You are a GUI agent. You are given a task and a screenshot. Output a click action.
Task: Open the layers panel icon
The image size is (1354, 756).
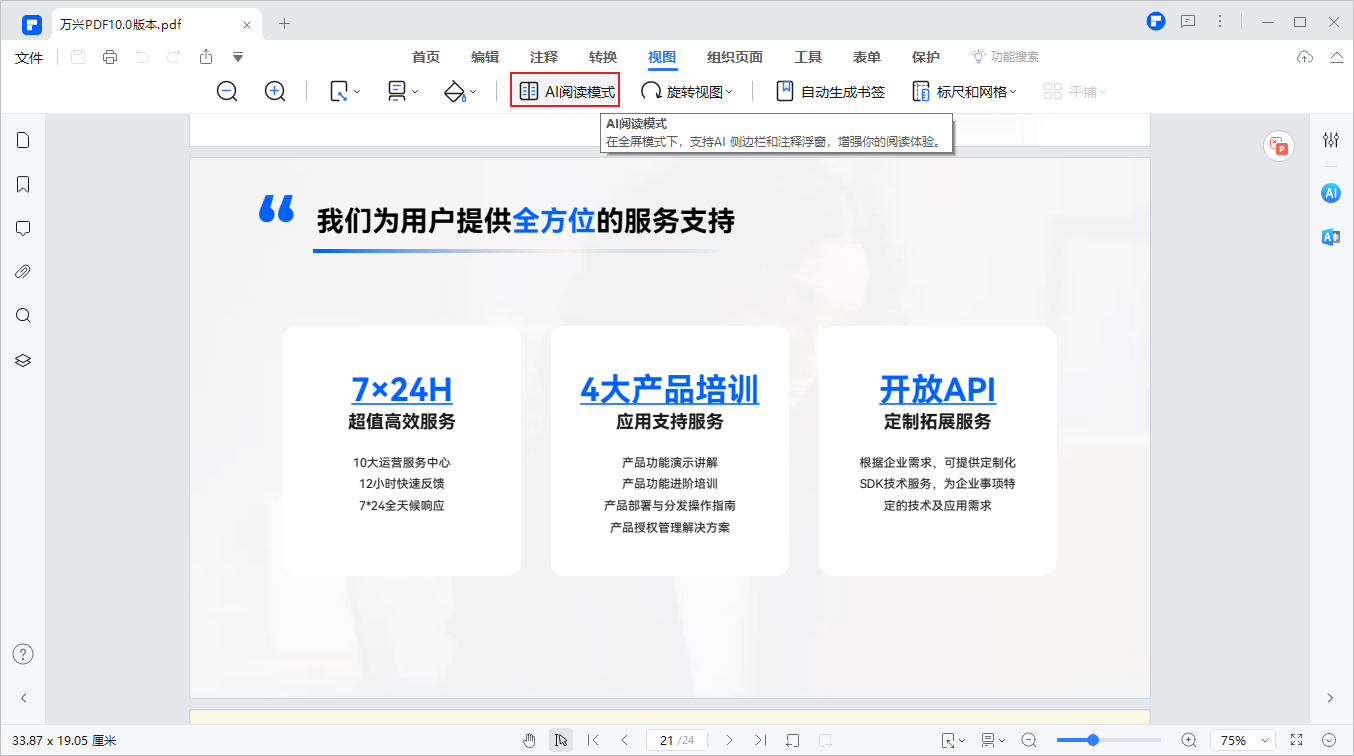23,360
